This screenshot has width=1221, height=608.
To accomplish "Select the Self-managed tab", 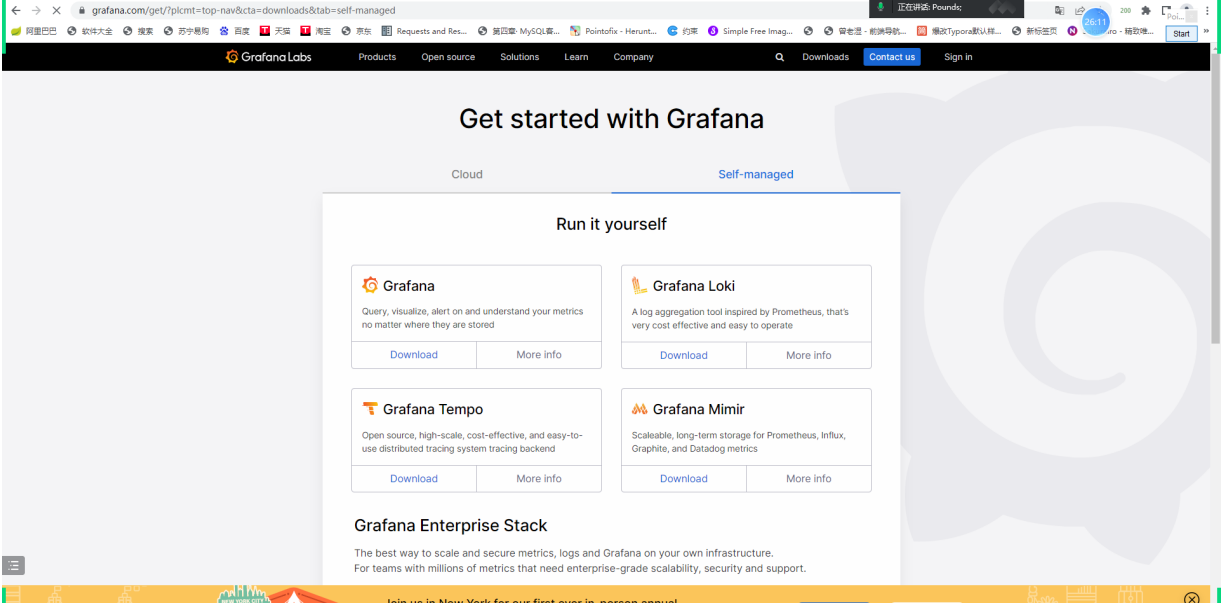I will click(x=756, y=174).
